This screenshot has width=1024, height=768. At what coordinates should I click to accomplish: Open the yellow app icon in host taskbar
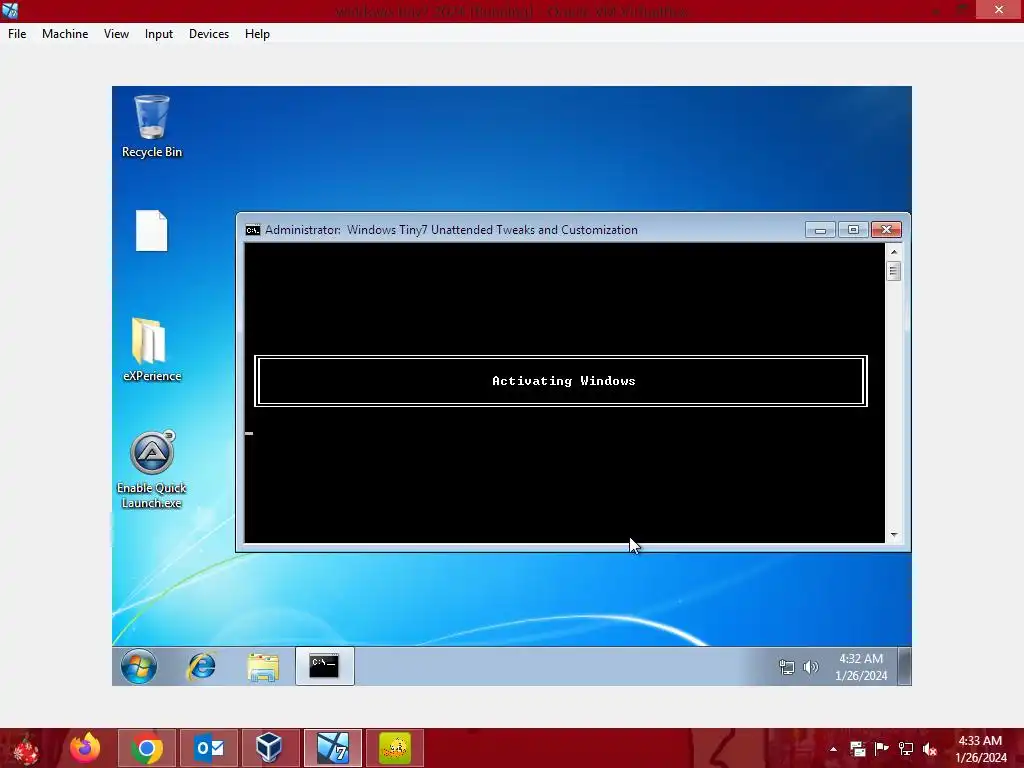pyautogui.click(x=394, y=748)
